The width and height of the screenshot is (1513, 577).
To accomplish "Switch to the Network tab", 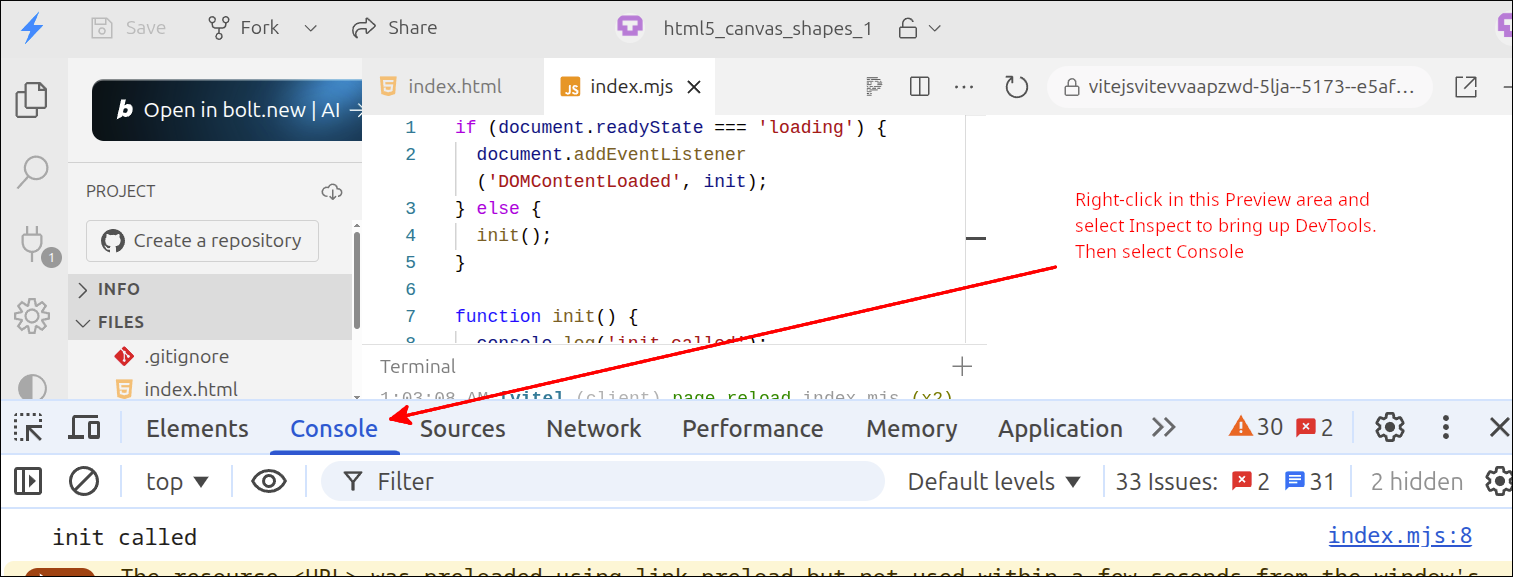I will (x=593, y=428).
